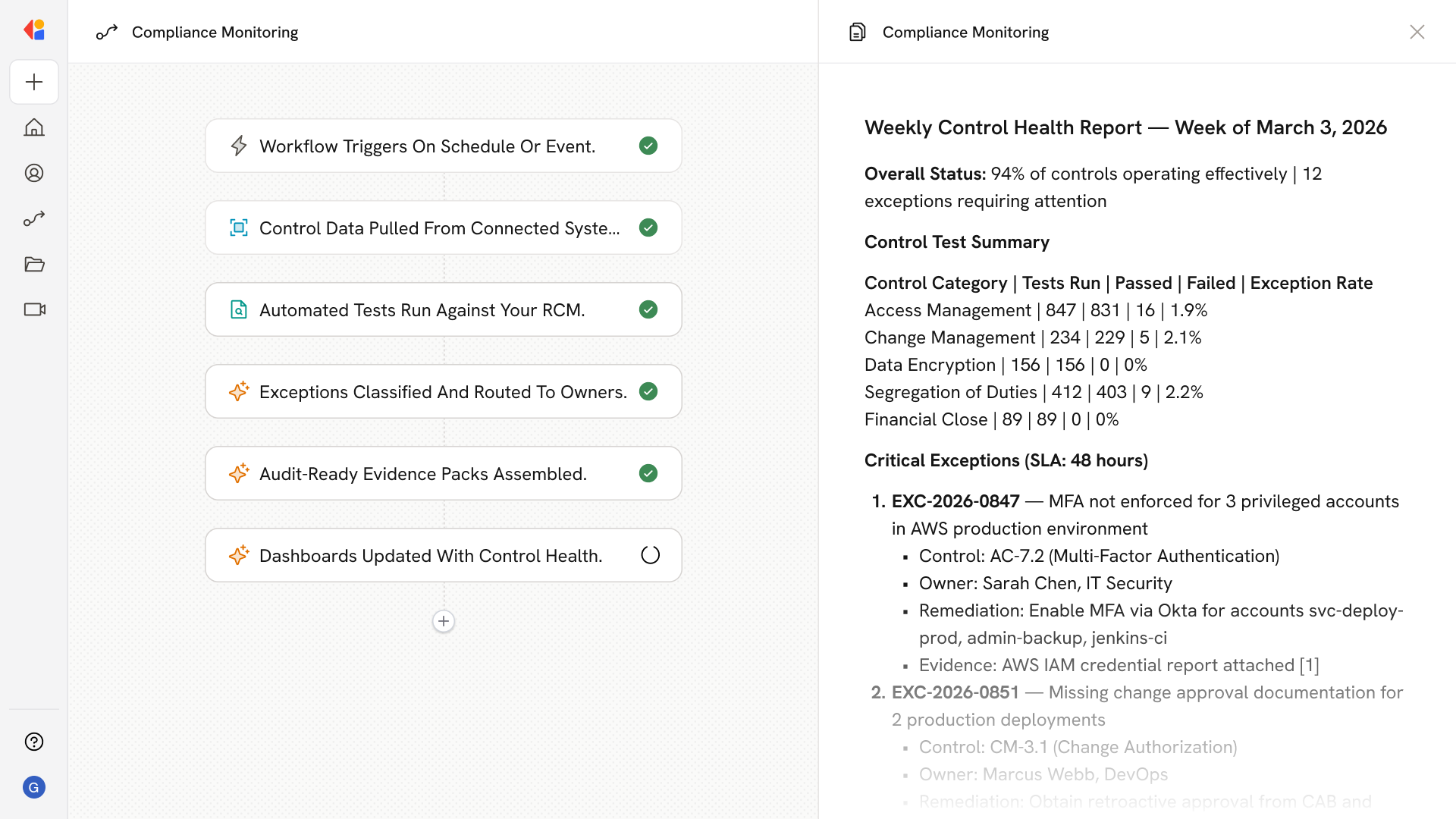Open the folder icon in sidebar

34,264
